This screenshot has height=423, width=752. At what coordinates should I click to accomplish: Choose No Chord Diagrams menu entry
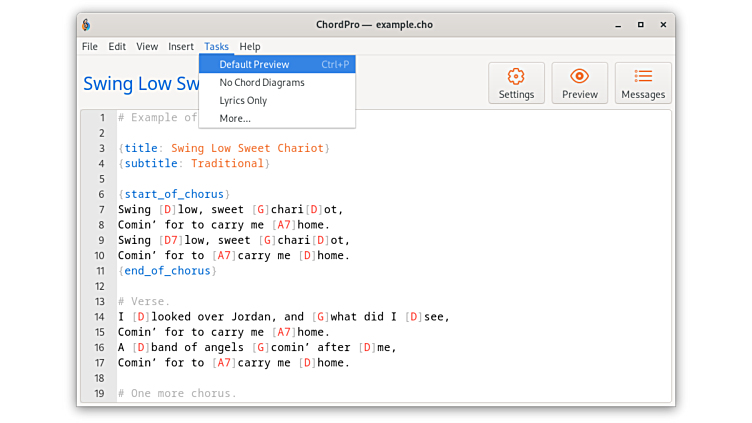261,83
